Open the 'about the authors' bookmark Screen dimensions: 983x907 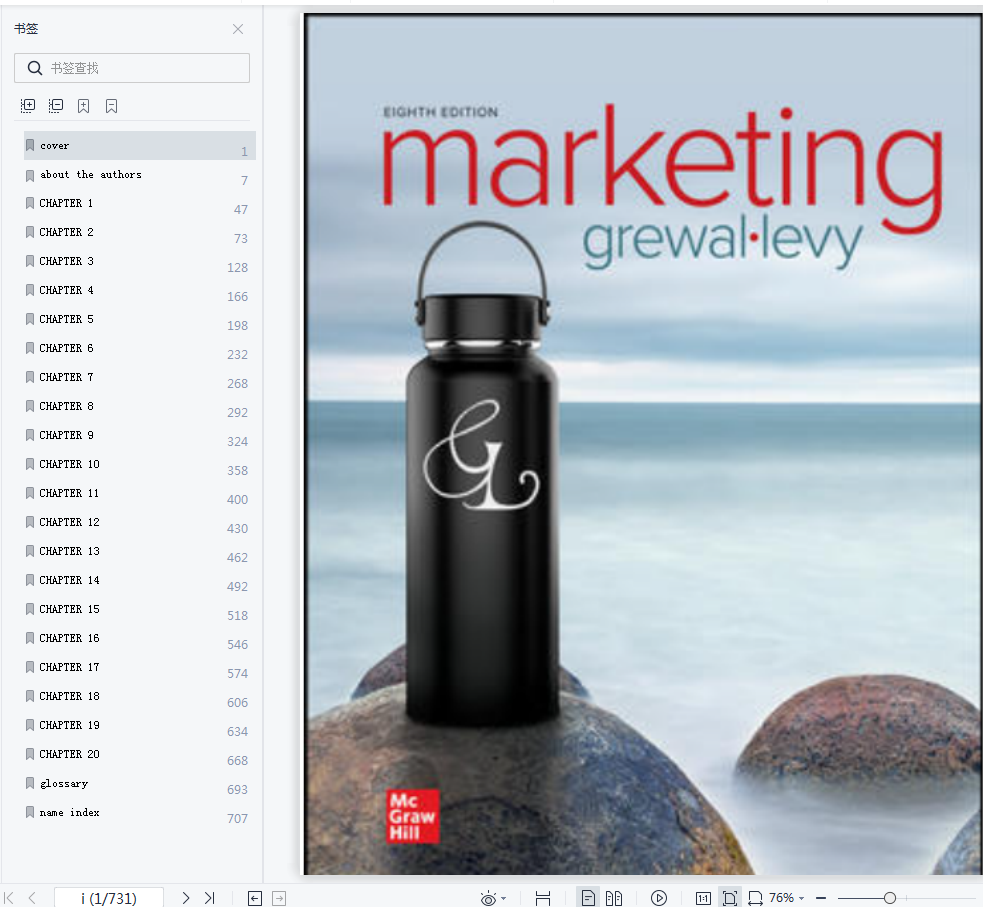click(x=140, y=175)
